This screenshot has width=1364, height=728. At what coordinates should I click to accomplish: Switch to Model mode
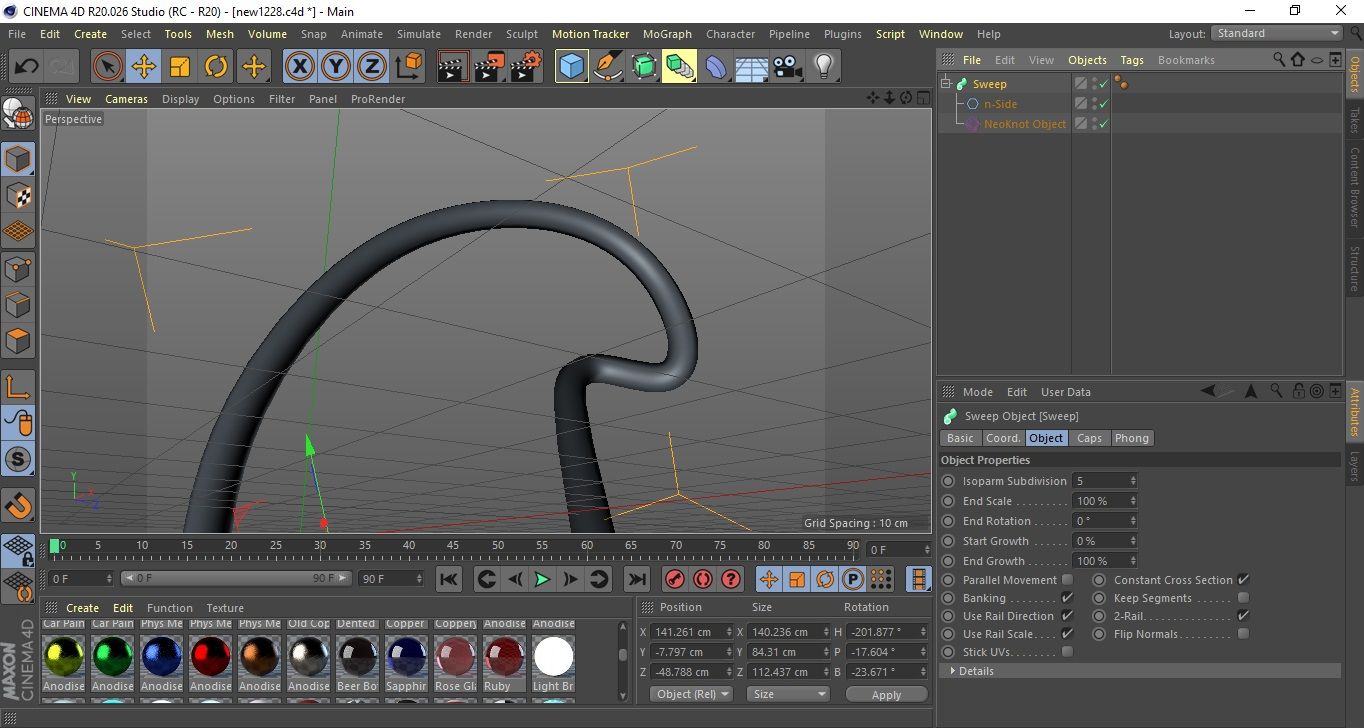18,160
